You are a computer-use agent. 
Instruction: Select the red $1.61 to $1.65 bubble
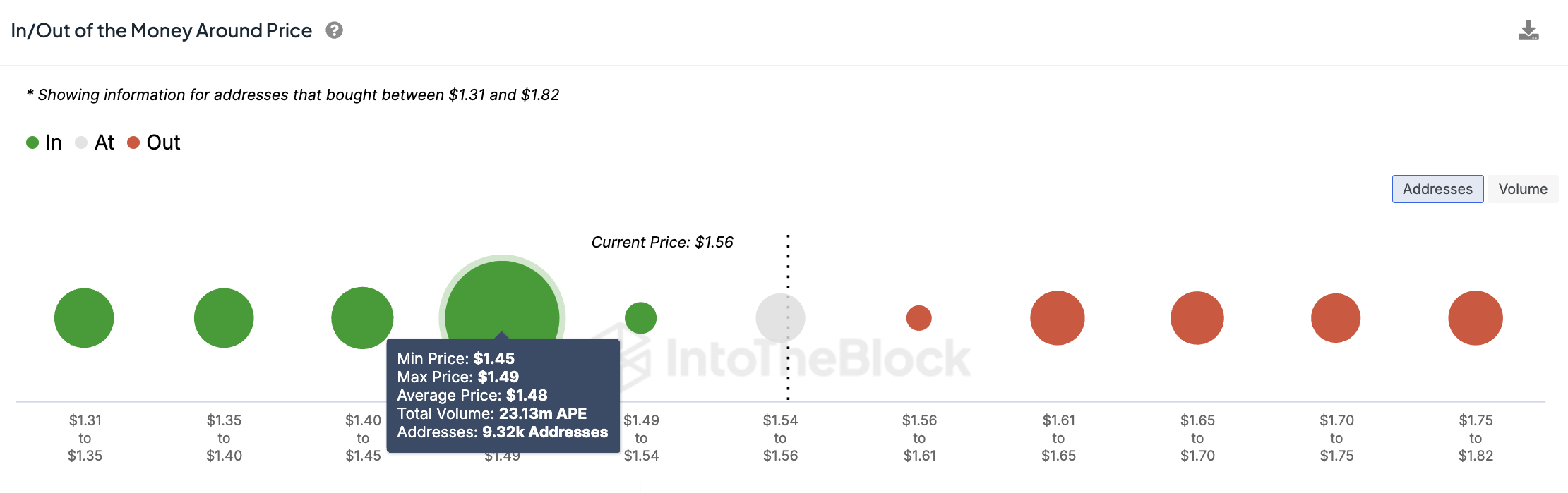point(1058,318)
